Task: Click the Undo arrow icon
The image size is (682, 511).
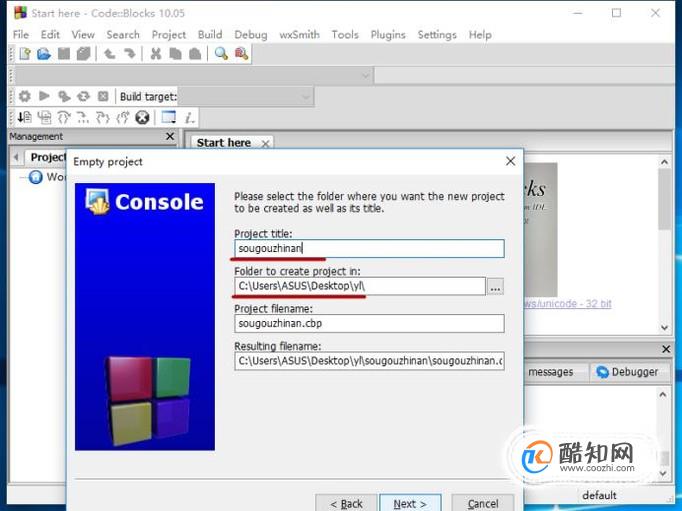Action: coord(109,54)
